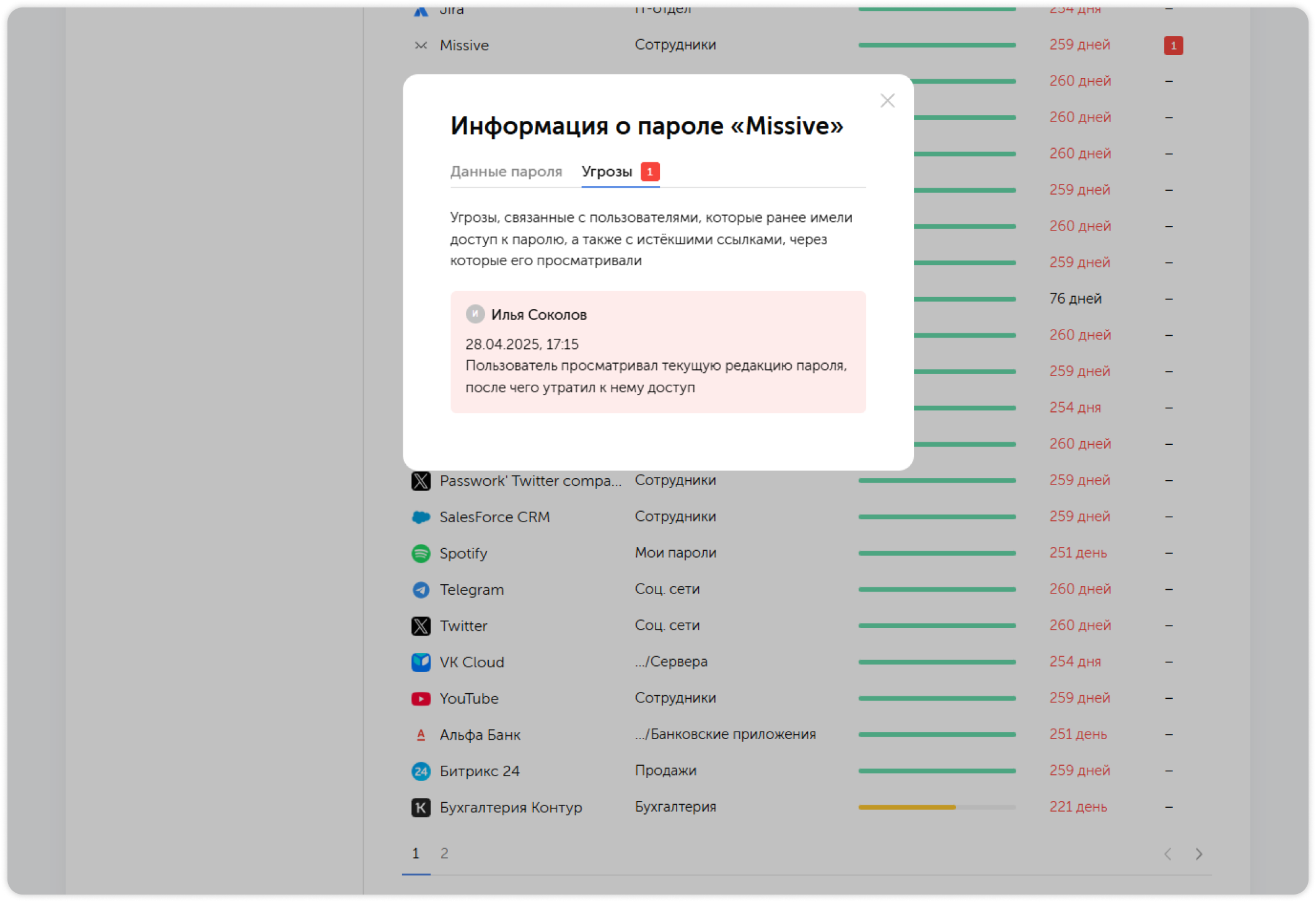
Task: Click Бухгалтерия Контур yellow strength bar
Action: point(906,807)
